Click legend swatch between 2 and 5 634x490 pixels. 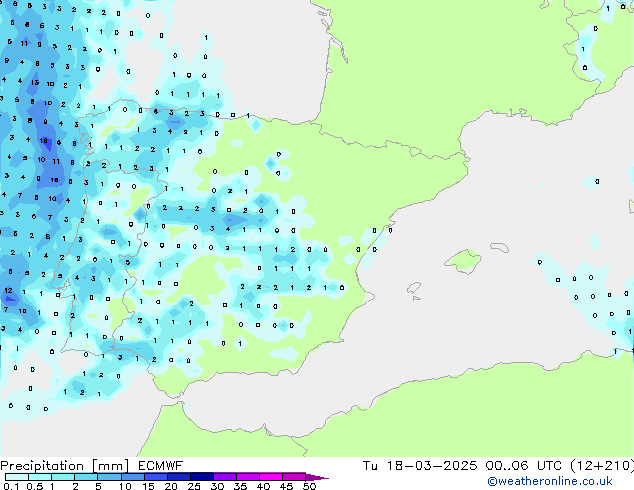(x=87, y=477)
